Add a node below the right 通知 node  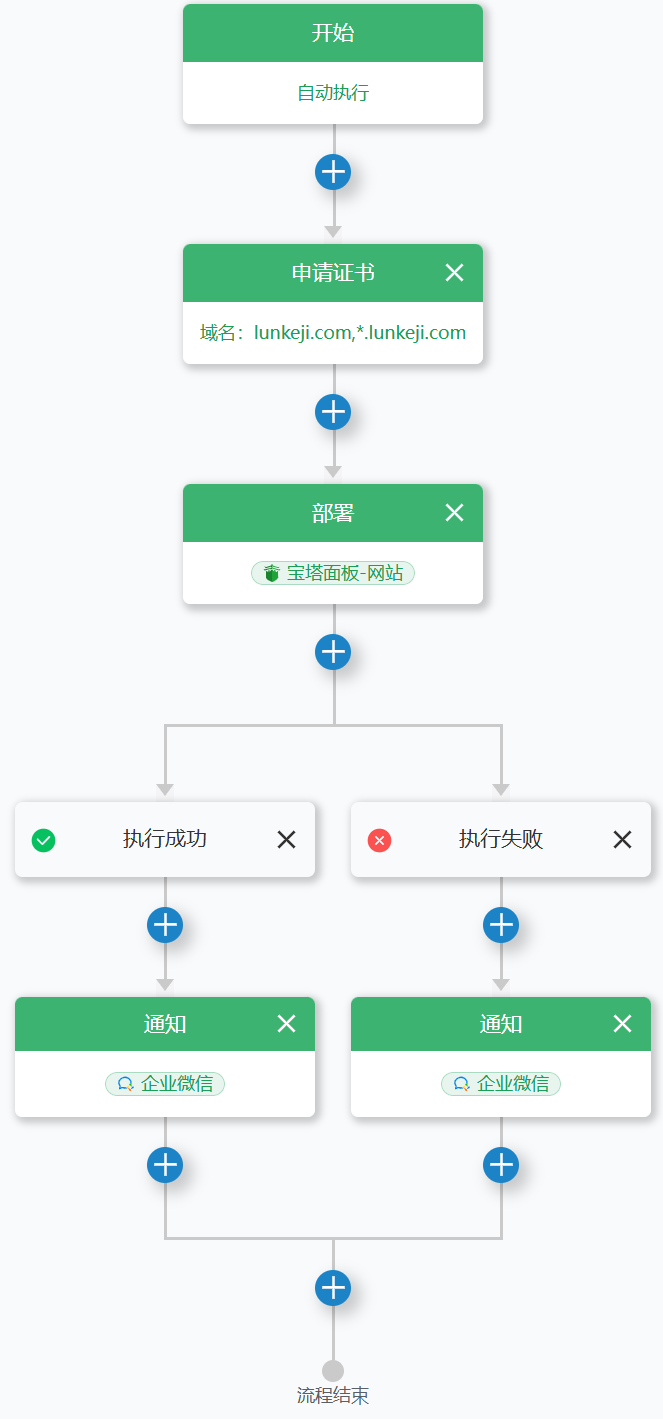coord(501,1165)
